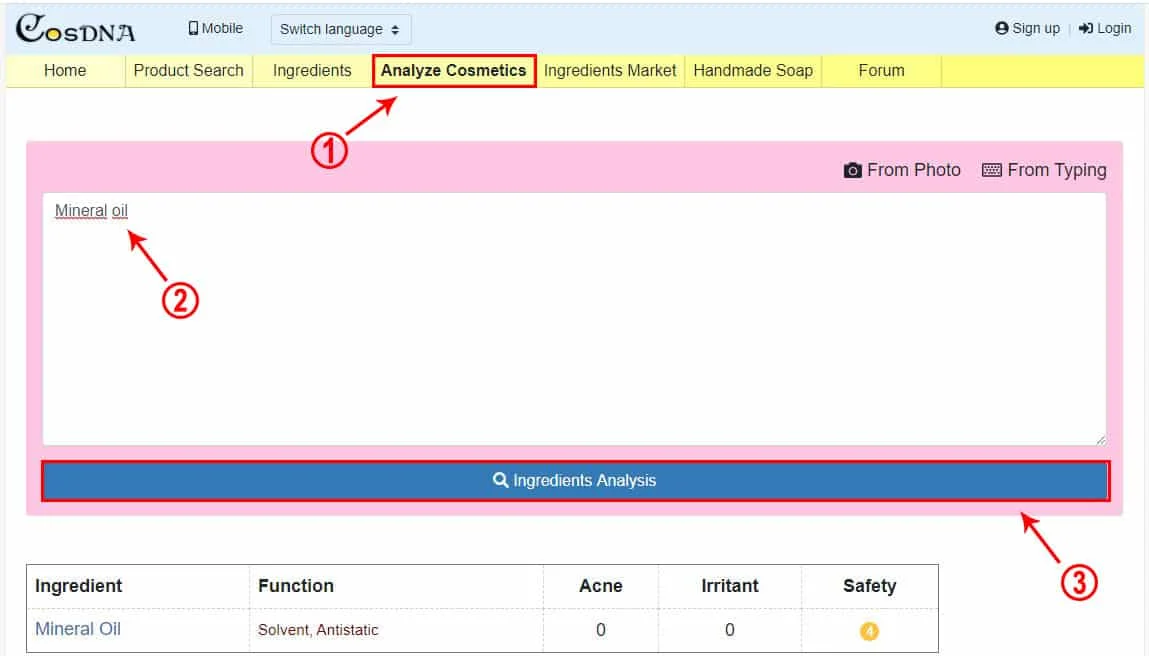Switch ingredient input to From Photo mode

[x=903, y=170]
